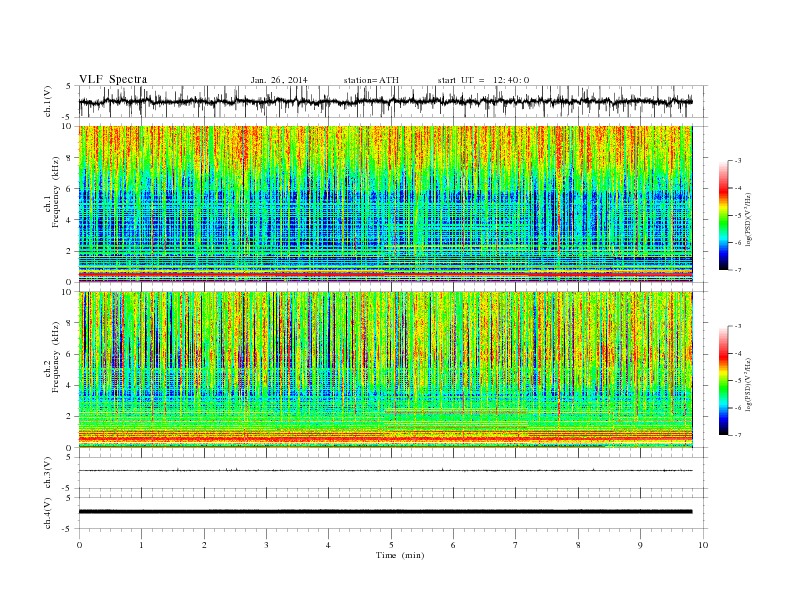This screenshot has width=792, height=612.
Task: Click the time axis tick label '10'
Action: tap(703, 545)
